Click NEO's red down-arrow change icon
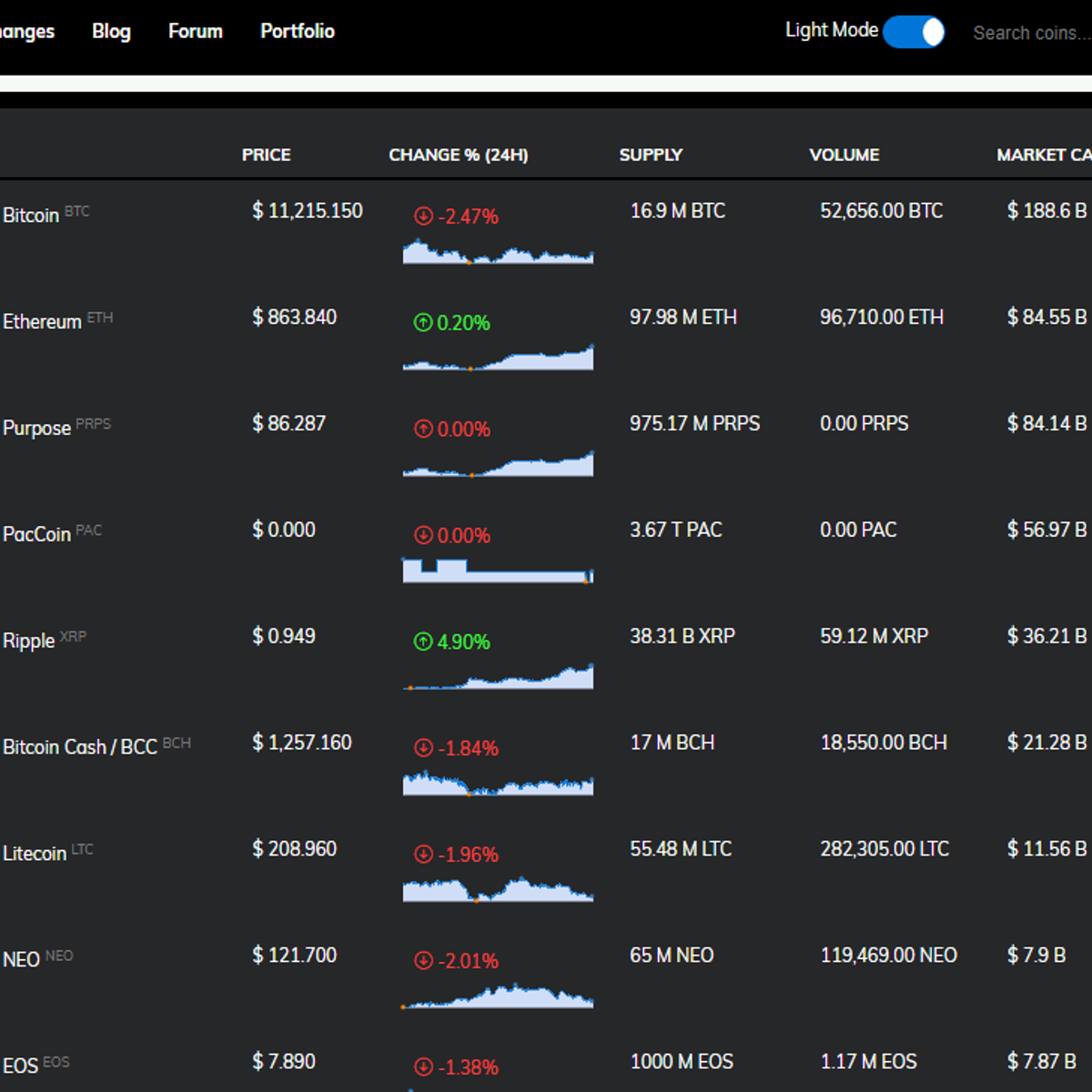The image size is (1092, 1092). click(x=423, y=960)
